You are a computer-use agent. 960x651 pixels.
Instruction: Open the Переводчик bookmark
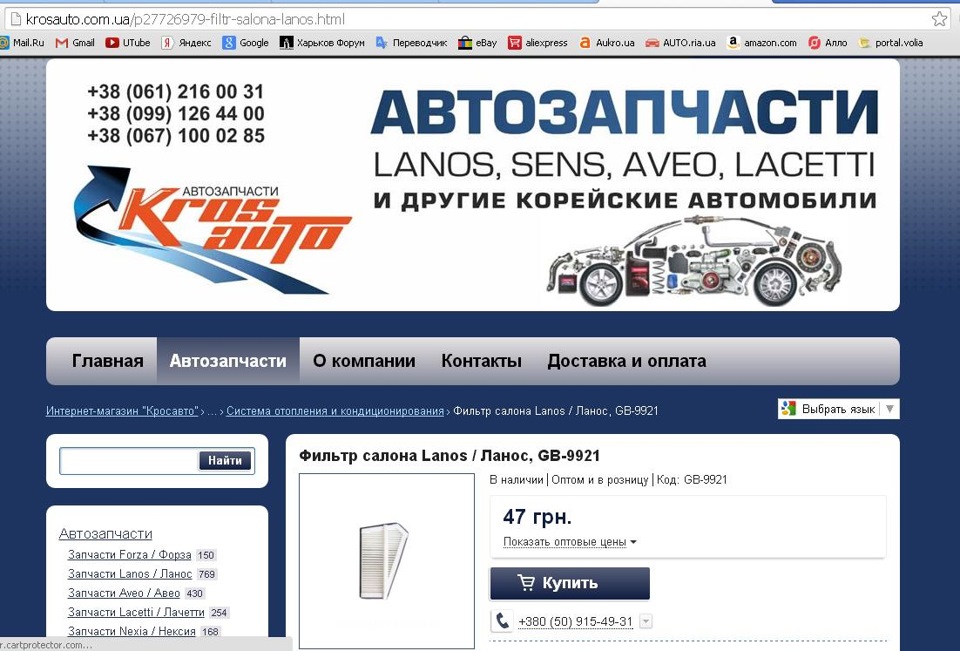411,43
